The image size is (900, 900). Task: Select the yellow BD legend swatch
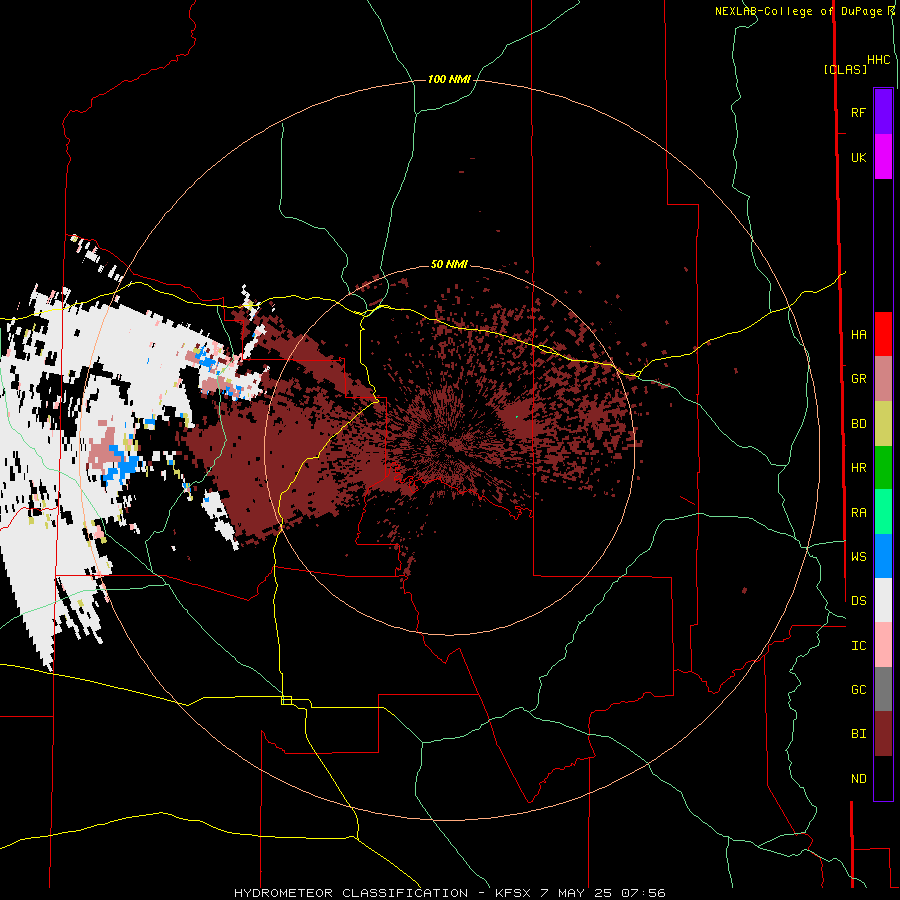[883, 424]
